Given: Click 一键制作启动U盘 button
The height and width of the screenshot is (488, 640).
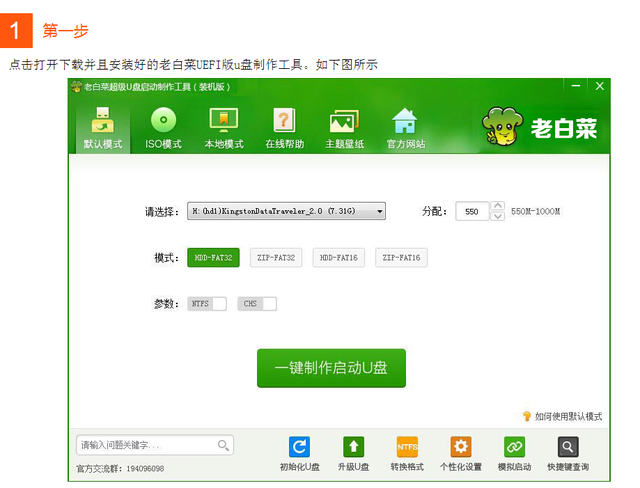Looking at the screenshot, I should 331,368.
